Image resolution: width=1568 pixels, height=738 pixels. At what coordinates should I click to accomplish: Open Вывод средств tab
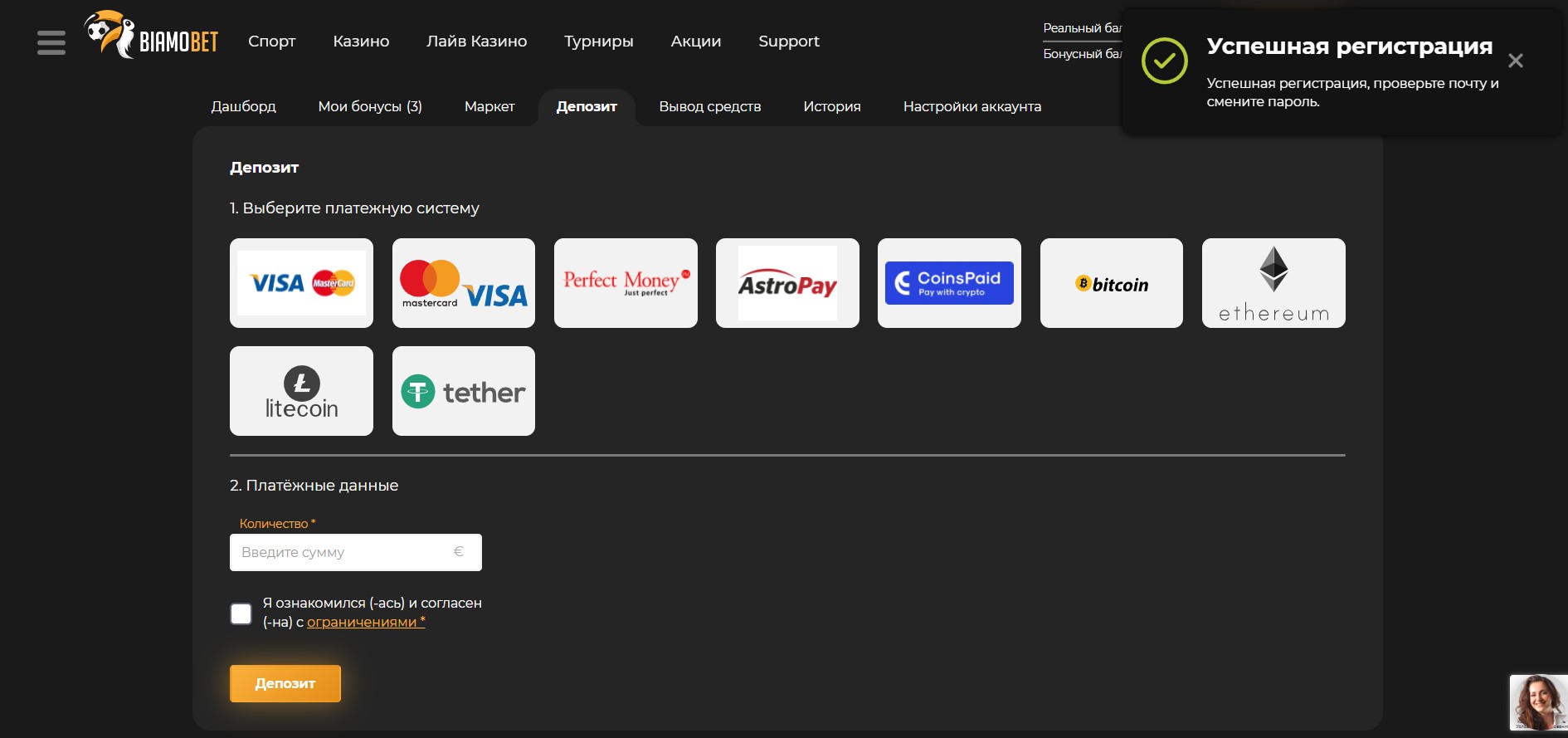[x=709, y=106]
